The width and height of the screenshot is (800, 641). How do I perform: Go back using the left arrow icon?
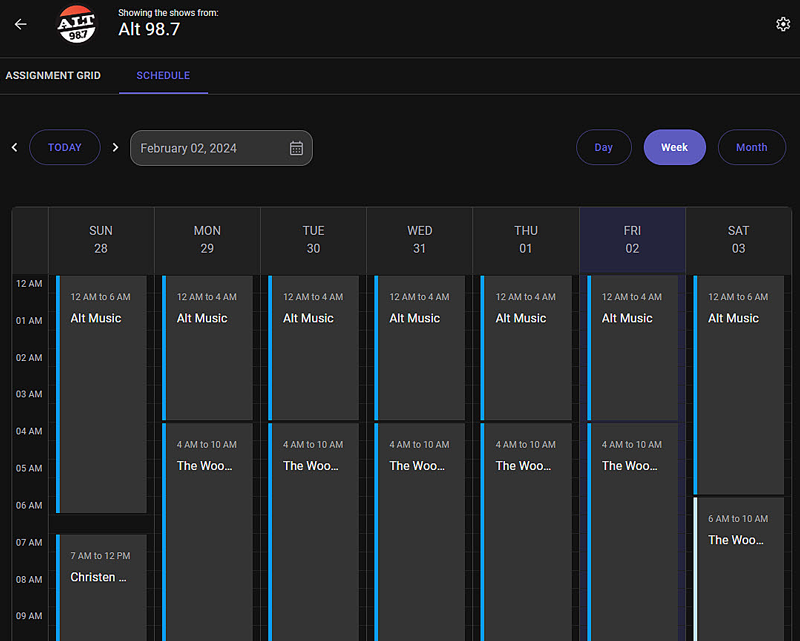tap(20, 24)
